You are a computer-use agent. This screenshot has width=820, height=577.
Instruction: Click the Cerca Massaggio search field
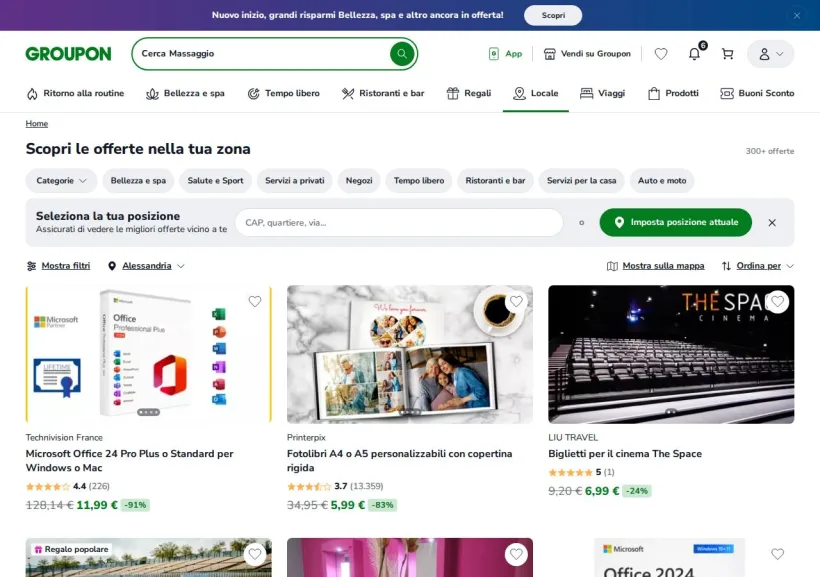point(261,53)
